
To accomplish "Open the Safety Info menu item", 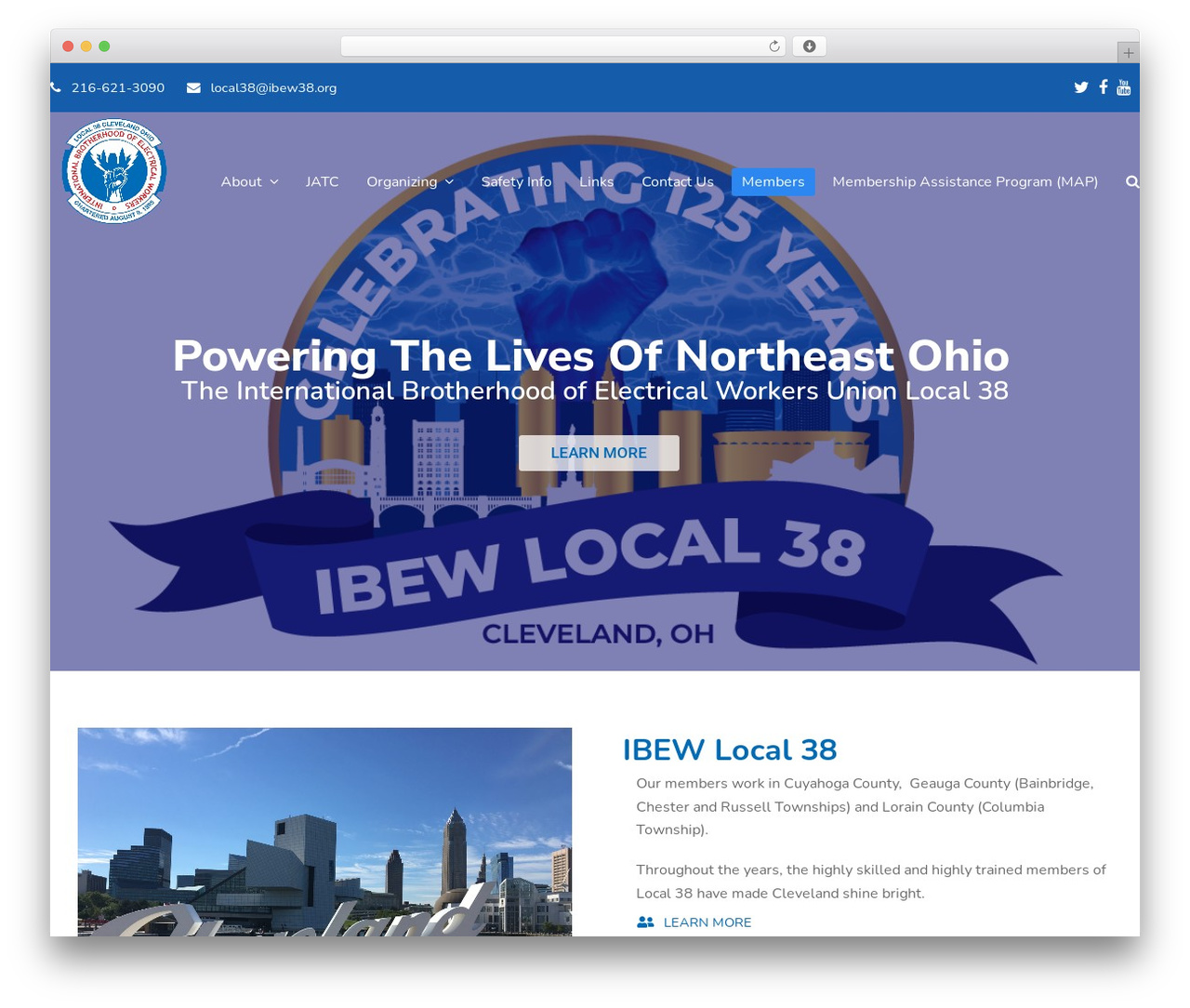I will (x=516, y=182).
